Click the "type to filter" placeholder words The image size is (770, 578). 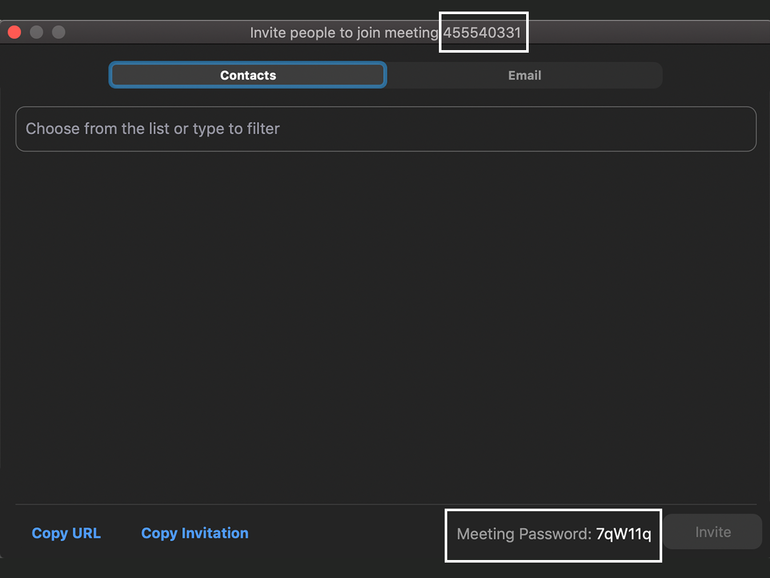tap(236, 129)
